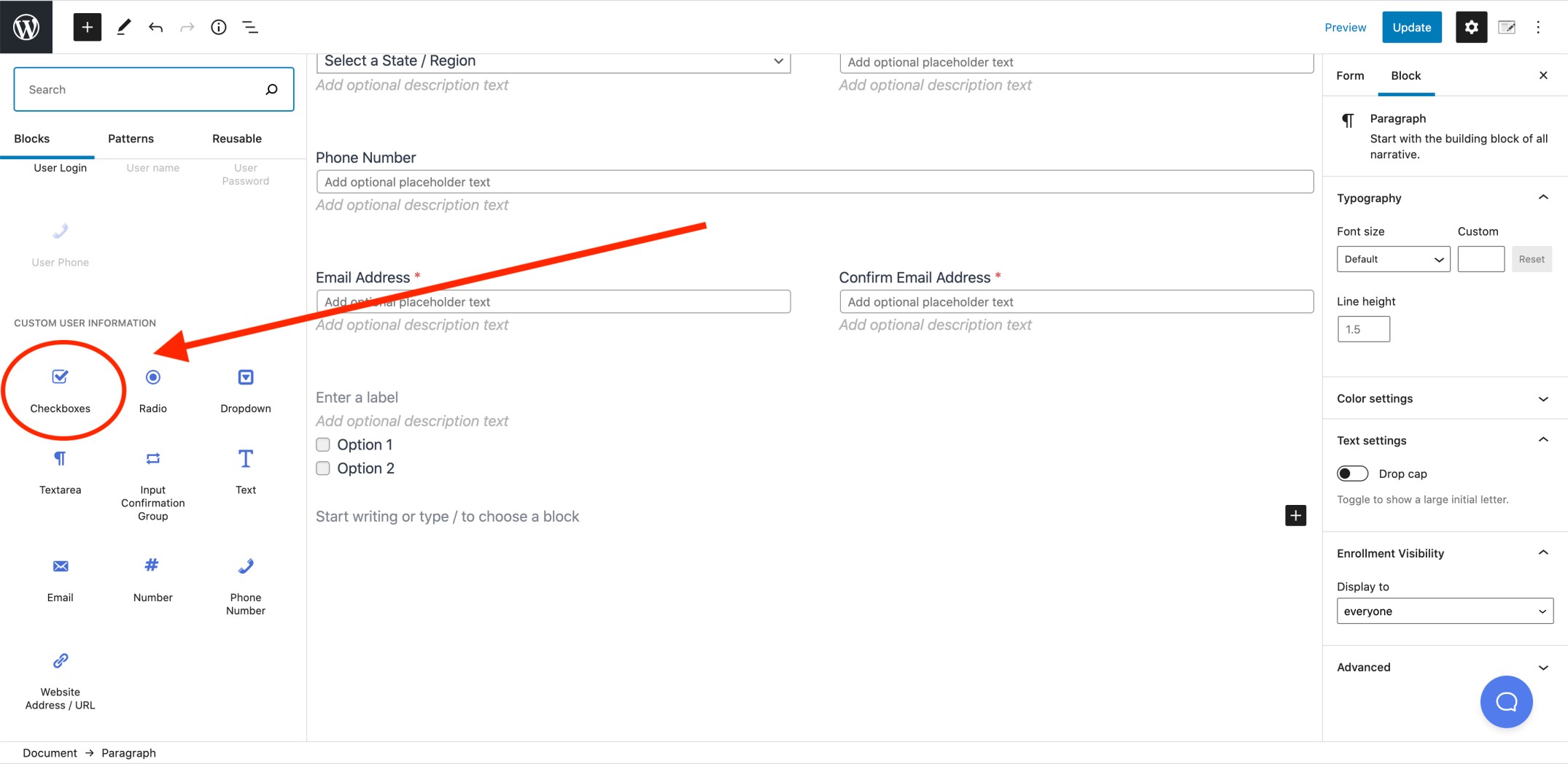Undo the last change

point(155,27)
